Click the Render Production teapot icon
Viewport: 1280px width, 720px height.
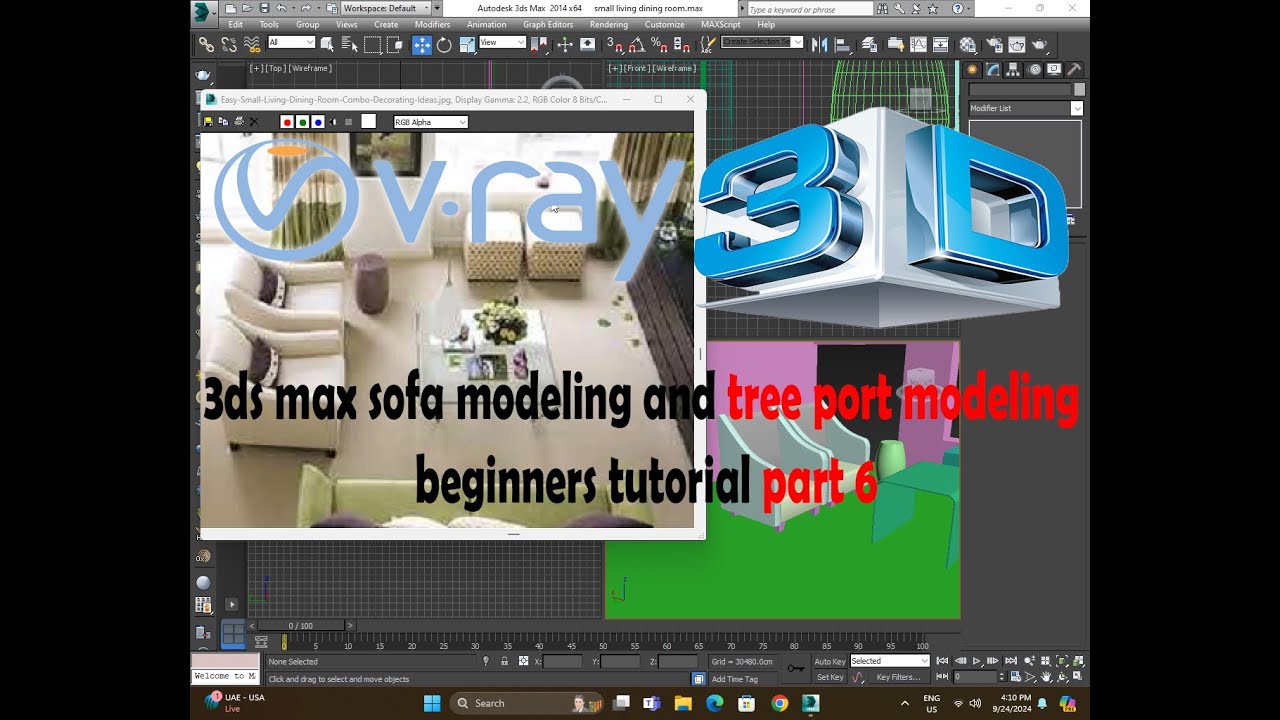(1040, 44)
